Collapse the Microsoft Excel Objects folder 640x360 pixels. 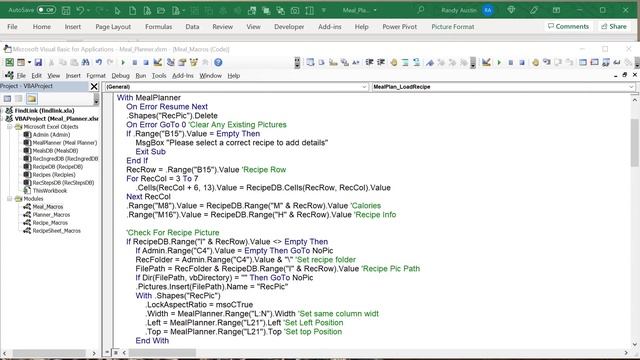click(x=9, y=127)
